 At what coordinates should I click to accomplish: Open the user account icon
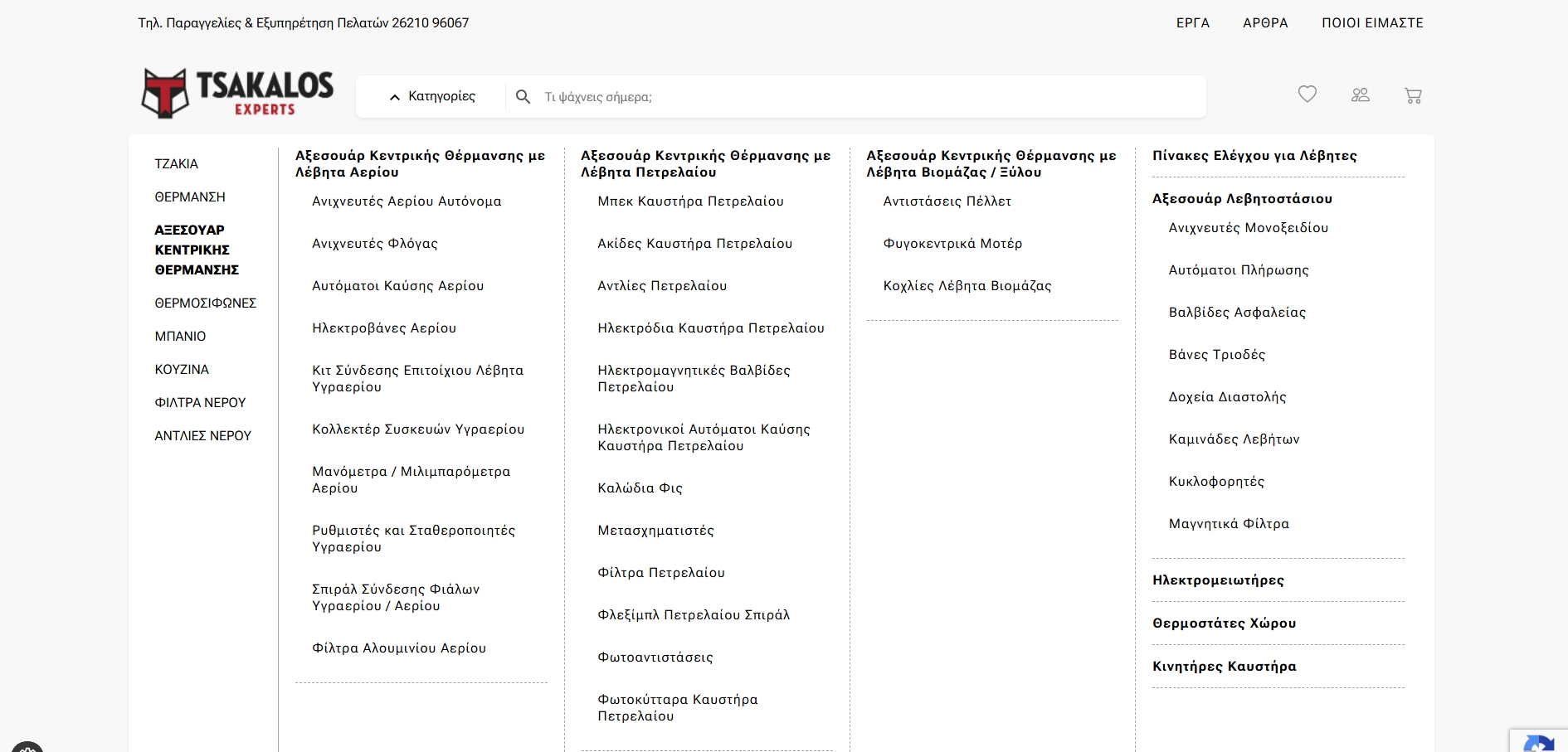pyautogui.click(x=1361, y=95)
